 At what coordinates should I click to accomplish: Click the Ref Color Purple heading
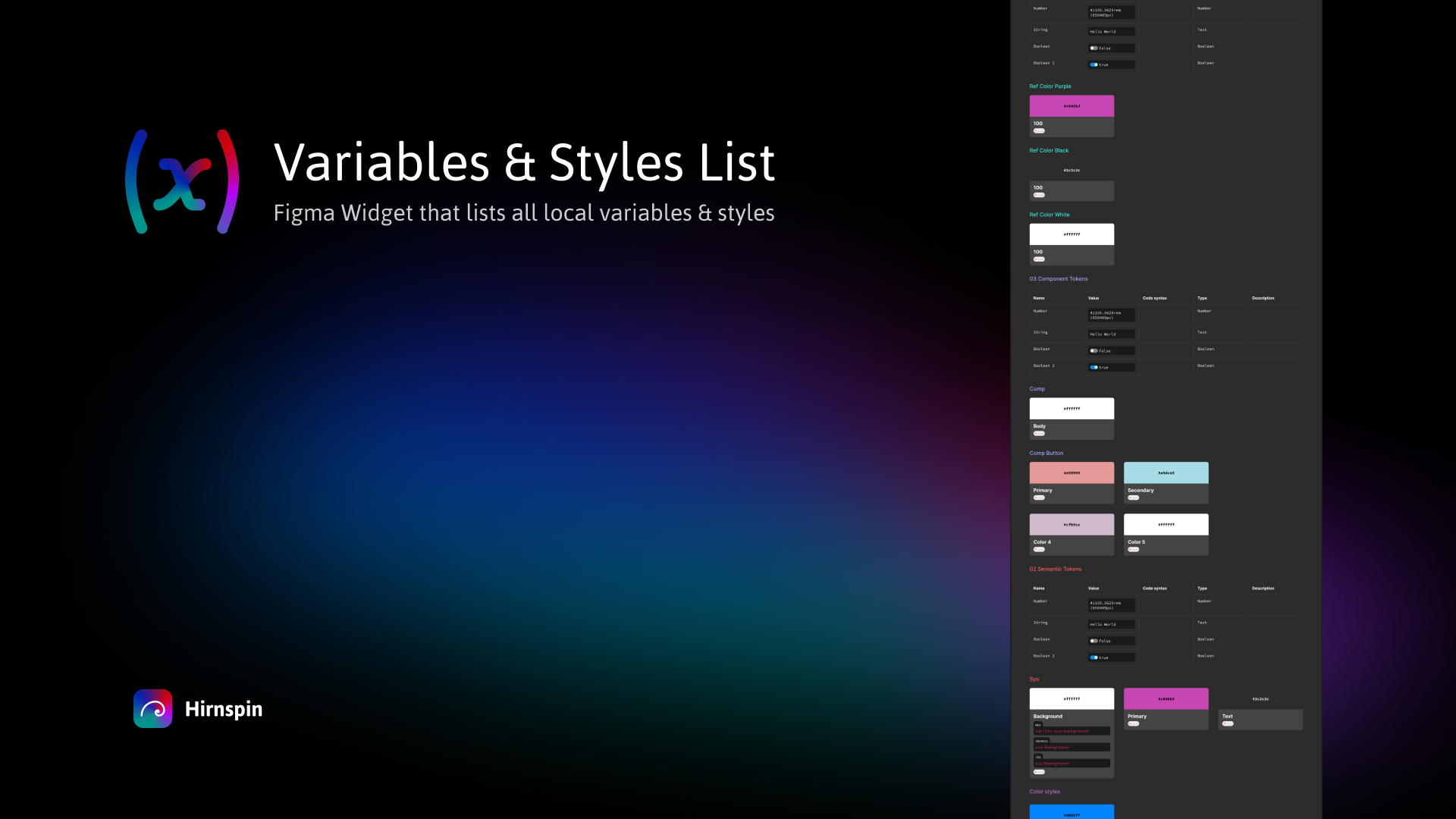point(1050,86)
